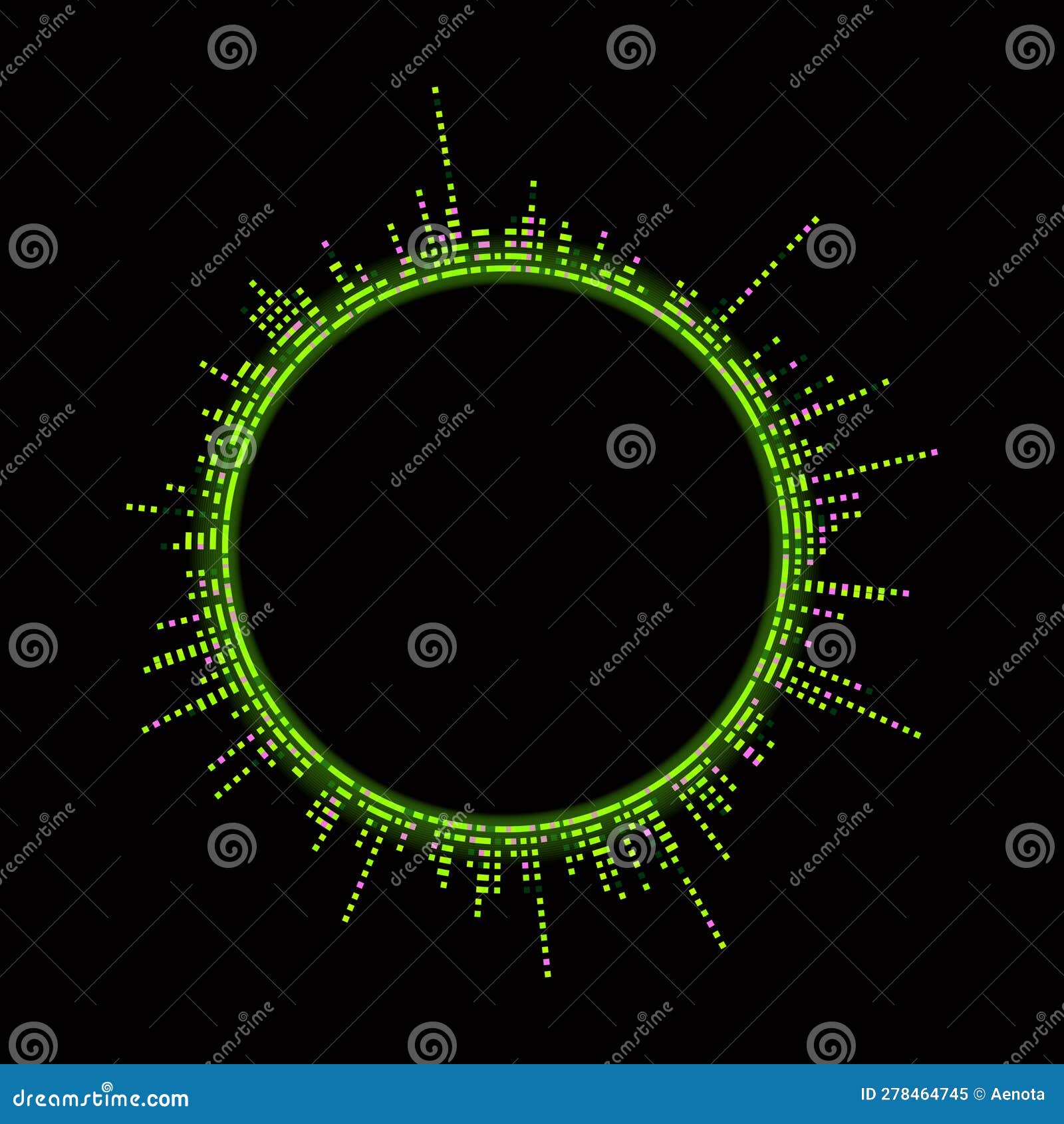Open the dreamstime.com link in the footer
Image resolution: width=1064 pixels, height=1124 pixels.
click(100, 1099)
